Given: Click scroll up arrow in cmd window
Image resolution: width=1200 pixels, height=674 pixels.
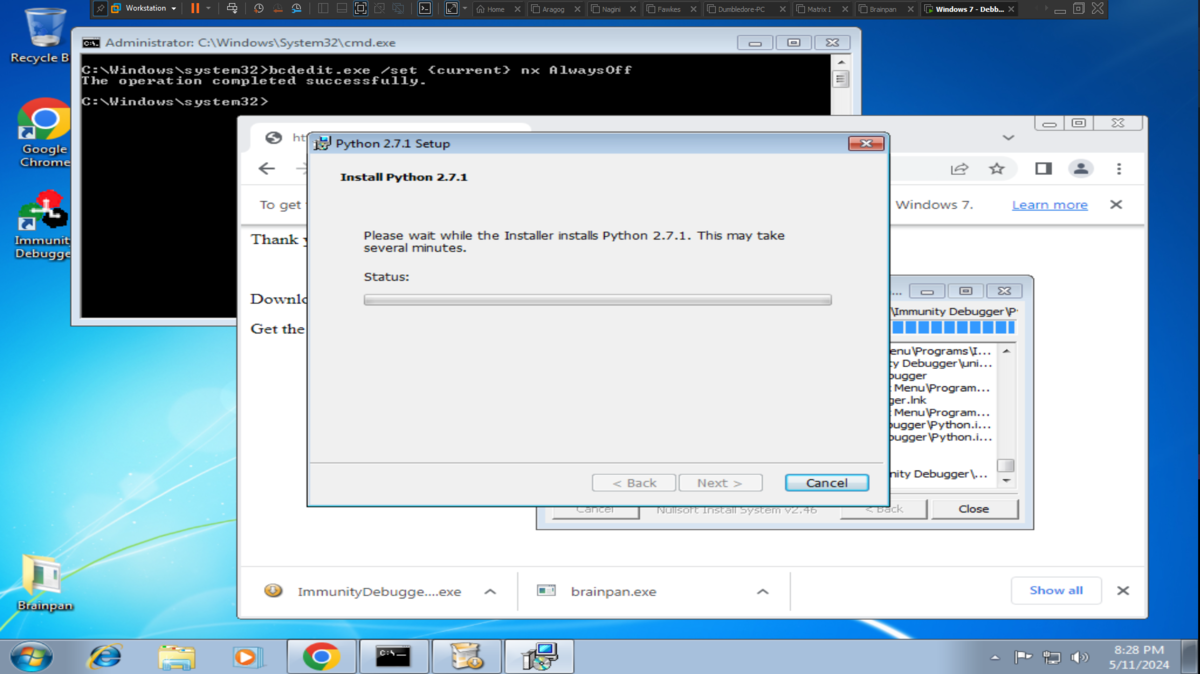Looking at the screenshot, I should click(x=841, y=62).
